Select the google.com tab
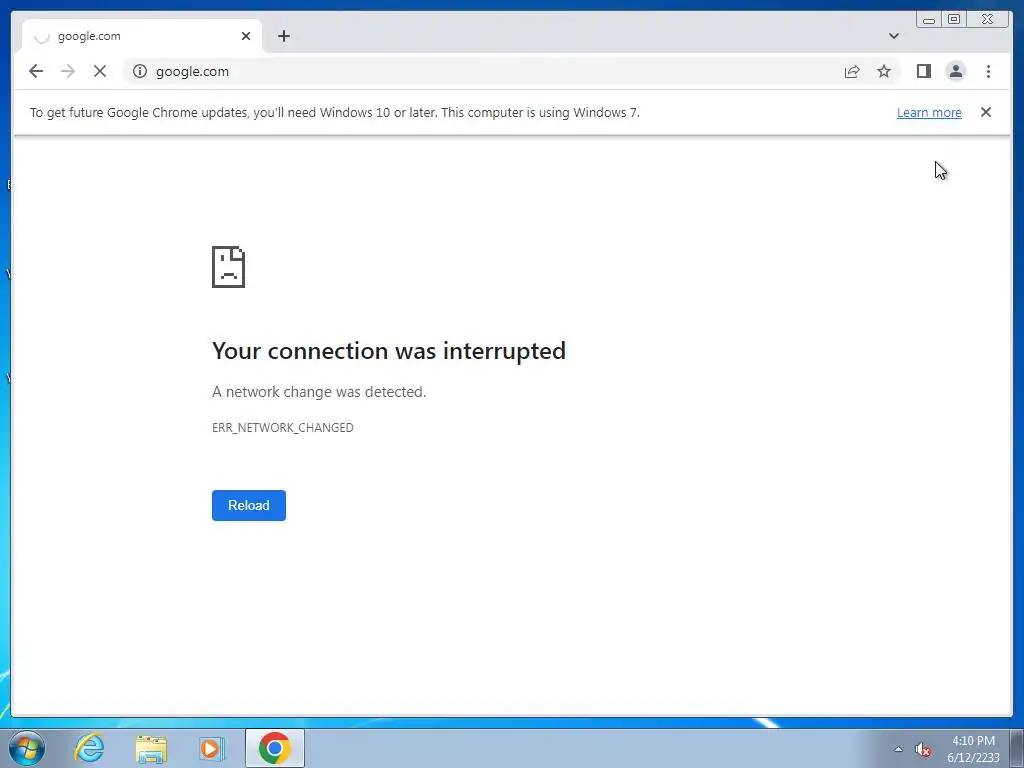The height and width of the screenshot is (768, 1024). tap(142, 36)
